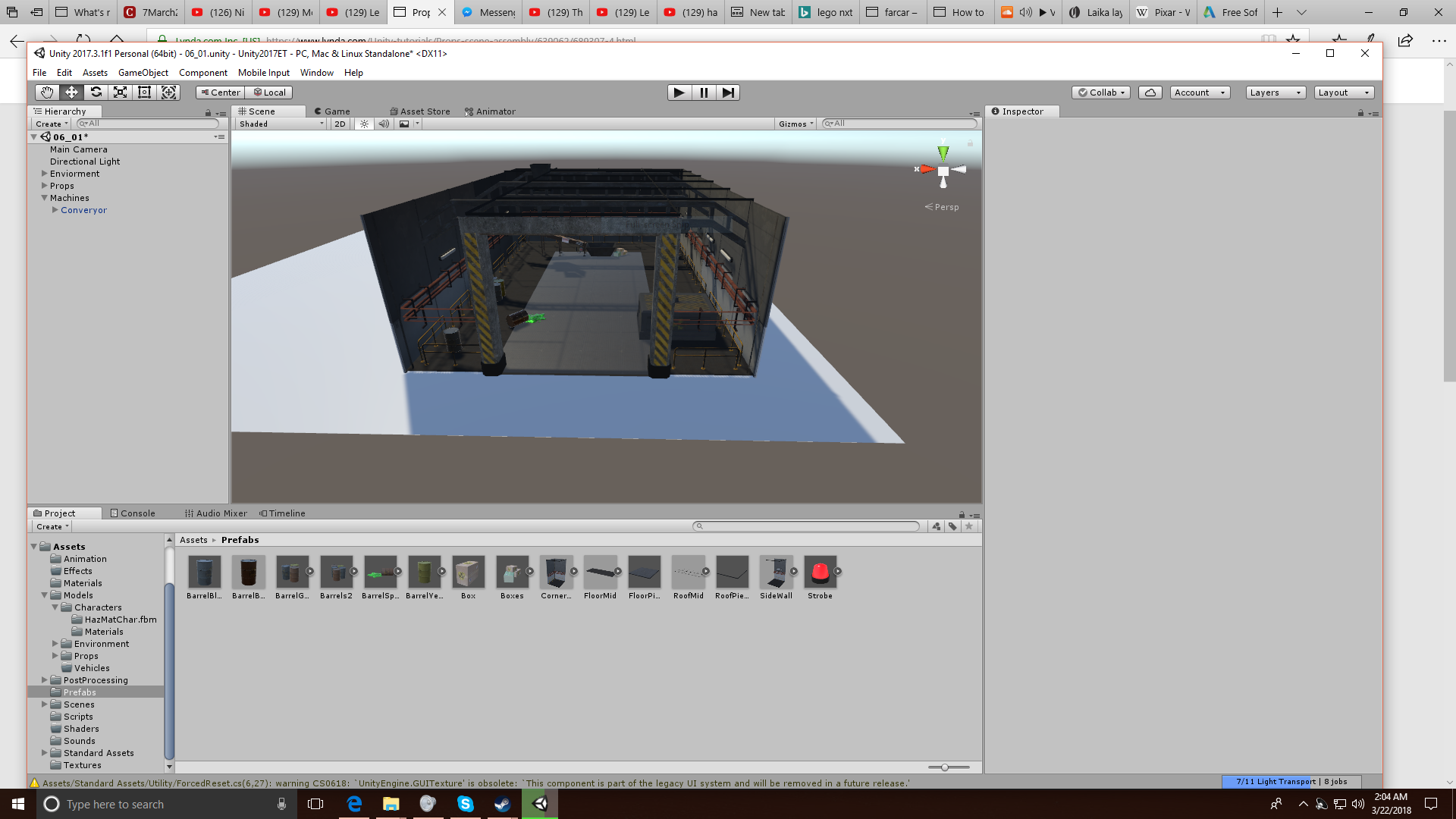This screenshot has height=819, width=1456.
Task: Open the Assets menu
Action: (95, 73)
